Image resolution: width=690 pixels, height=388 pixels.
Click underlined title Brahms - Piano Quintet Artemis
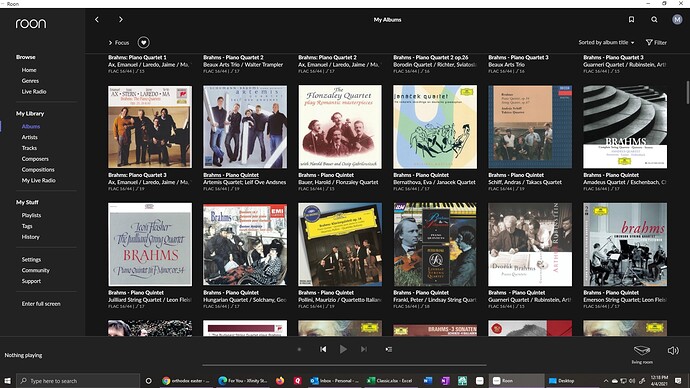[x=231, y=175]
